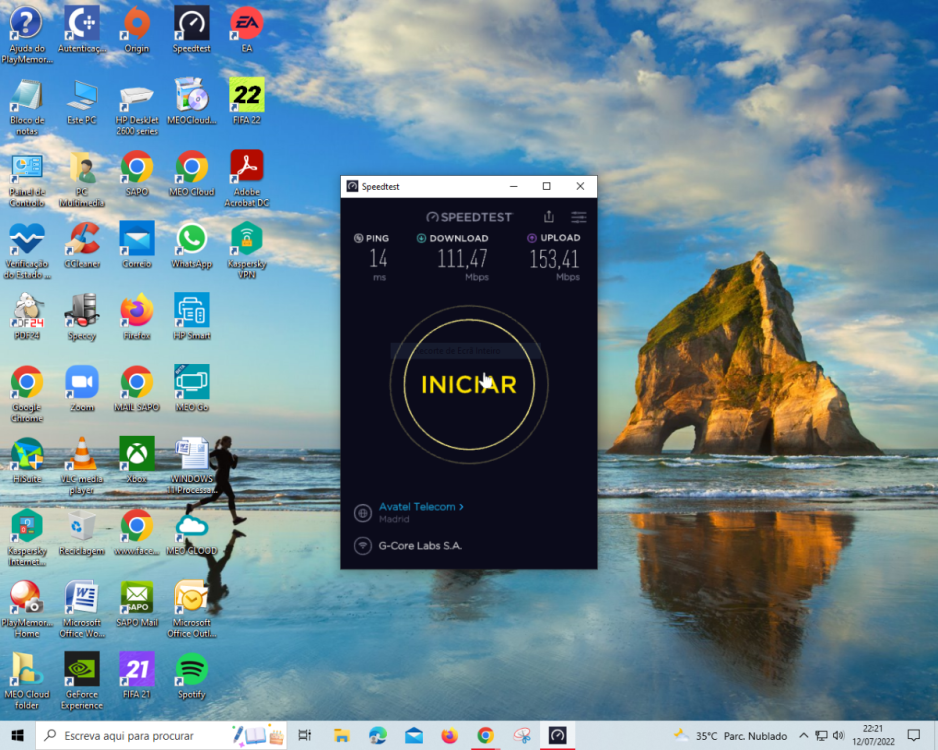Screen dimensions: 938x750
Task: Open Firefox from the taskbar
Action: coord(449,736)
